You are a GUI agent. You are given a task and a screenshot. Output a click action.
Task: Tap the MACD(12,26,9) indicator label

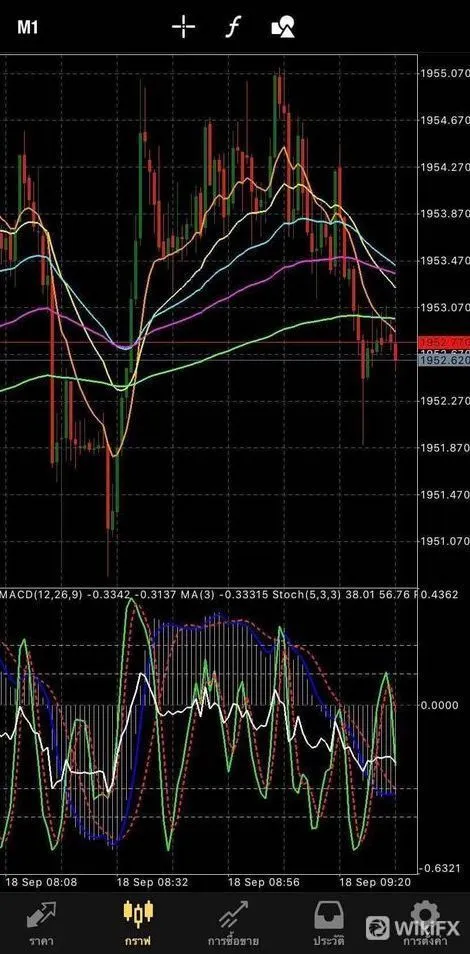[x=41, y=594]
